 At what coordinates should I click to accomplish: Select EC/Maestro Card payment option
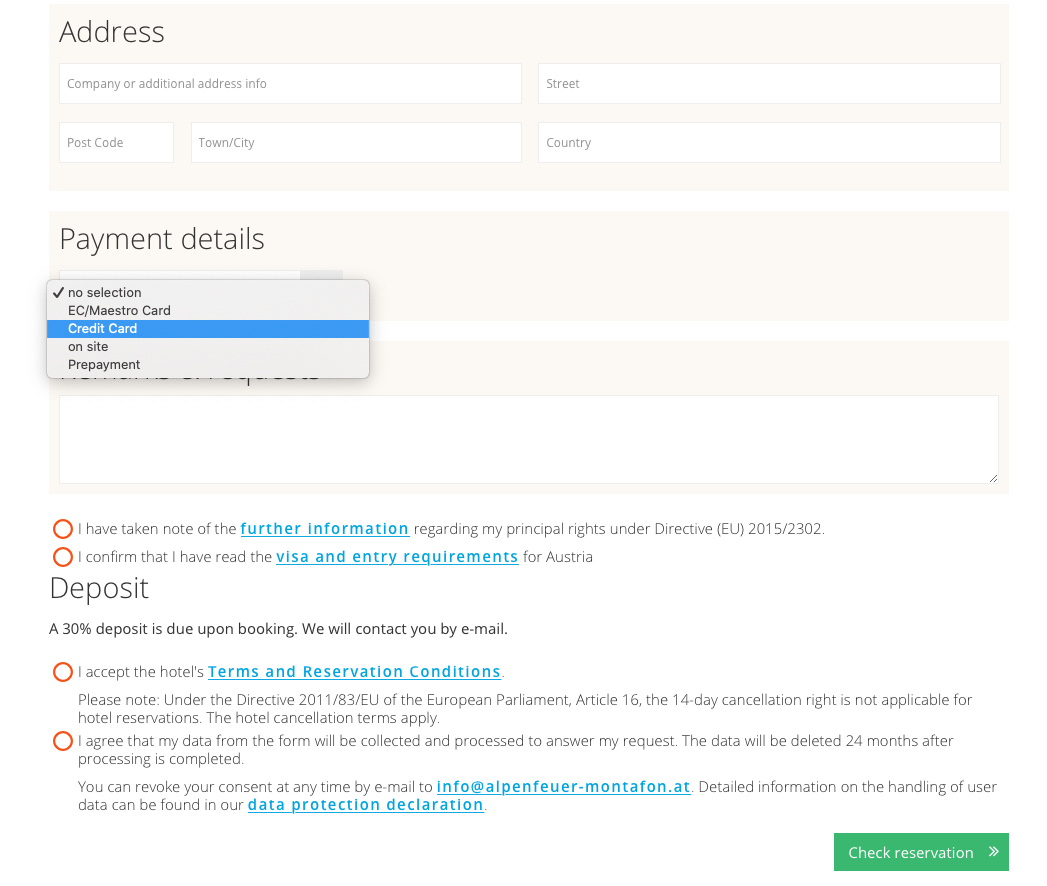click(x=119, y=311)
